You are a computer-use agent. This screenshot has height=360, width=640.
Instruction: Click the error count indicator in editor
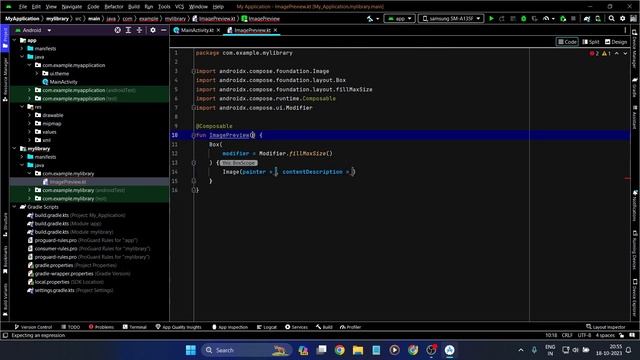tap(594, 53)
